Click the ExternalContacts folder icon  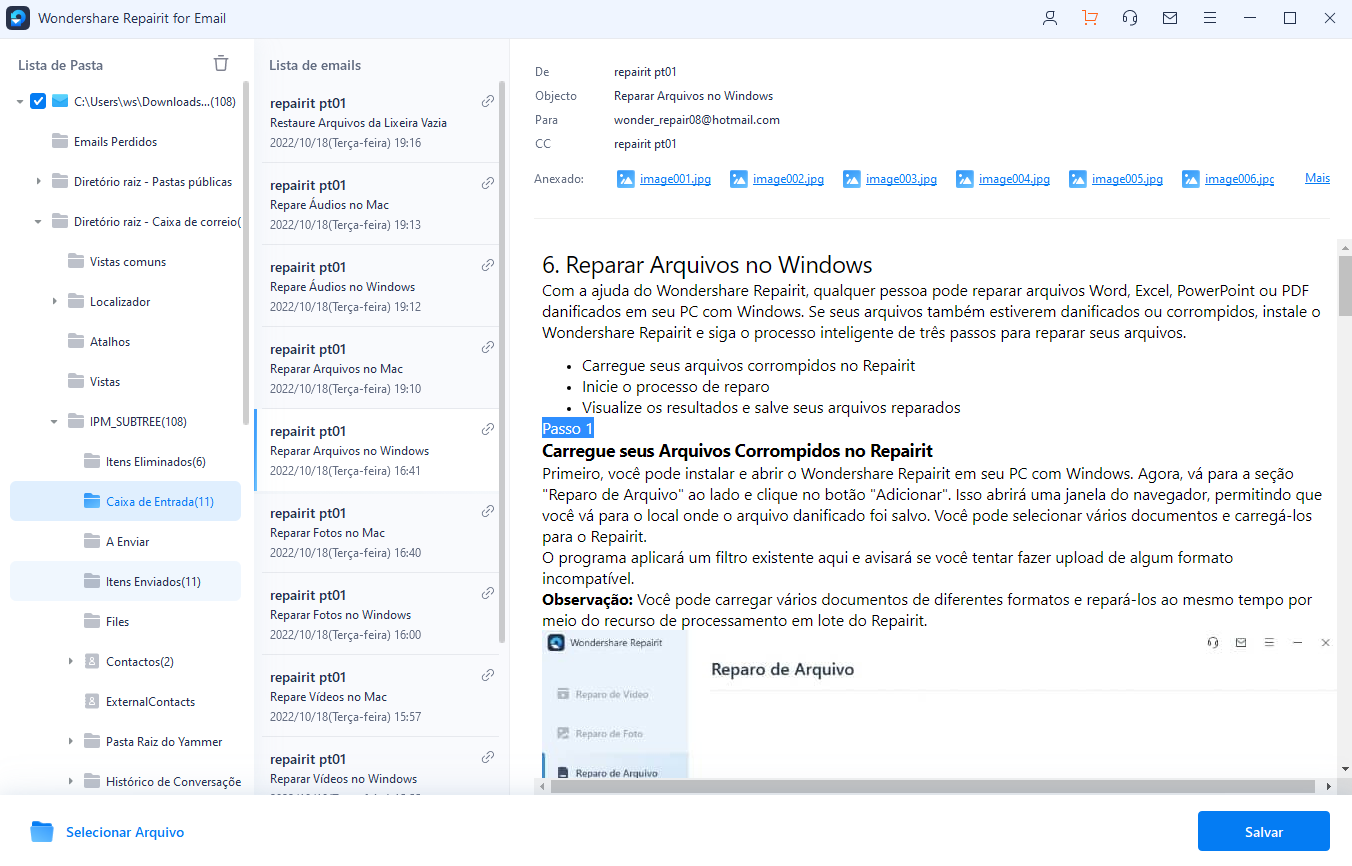coord(92,701)
